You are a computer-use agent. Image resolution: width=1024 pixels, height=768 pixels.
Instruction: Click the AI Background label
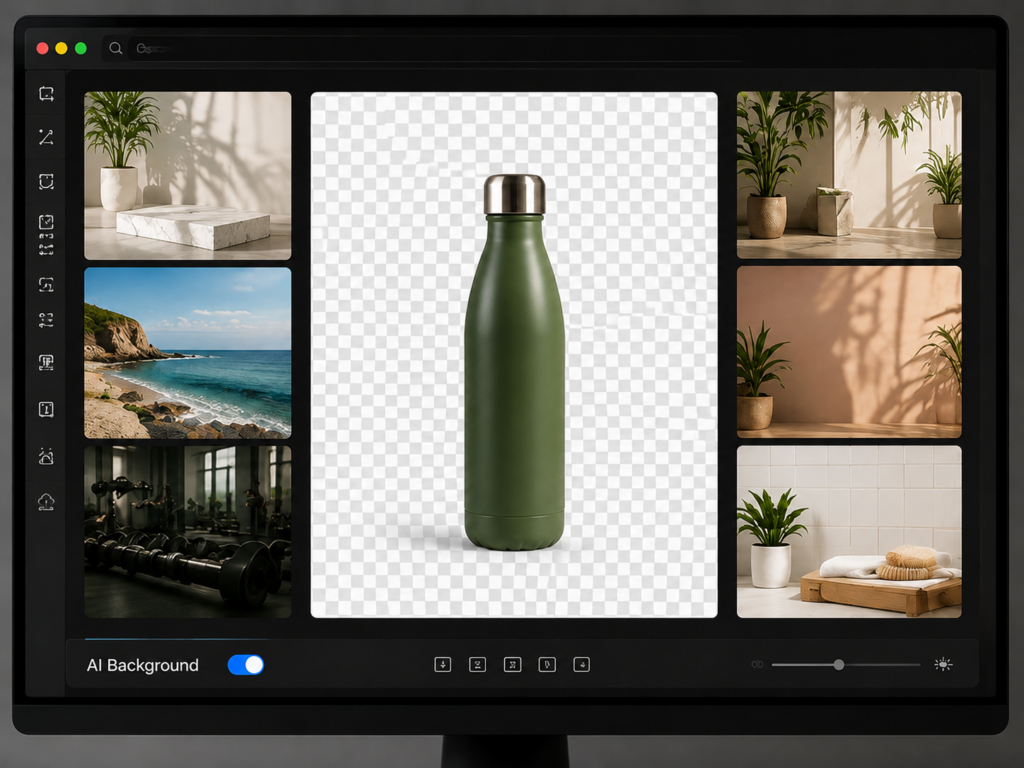click(142, 665)
